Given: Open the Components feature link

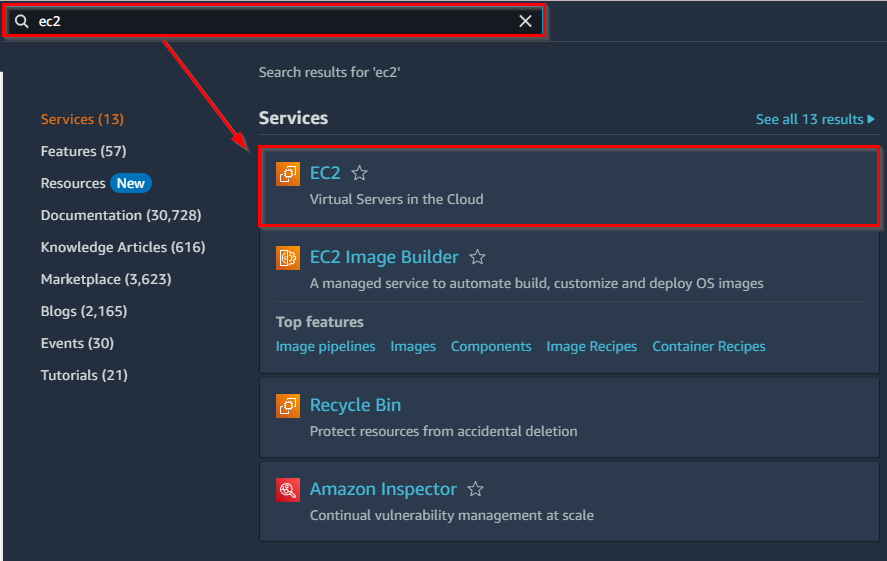Looking at the screenshot, I should pos(491,346).
